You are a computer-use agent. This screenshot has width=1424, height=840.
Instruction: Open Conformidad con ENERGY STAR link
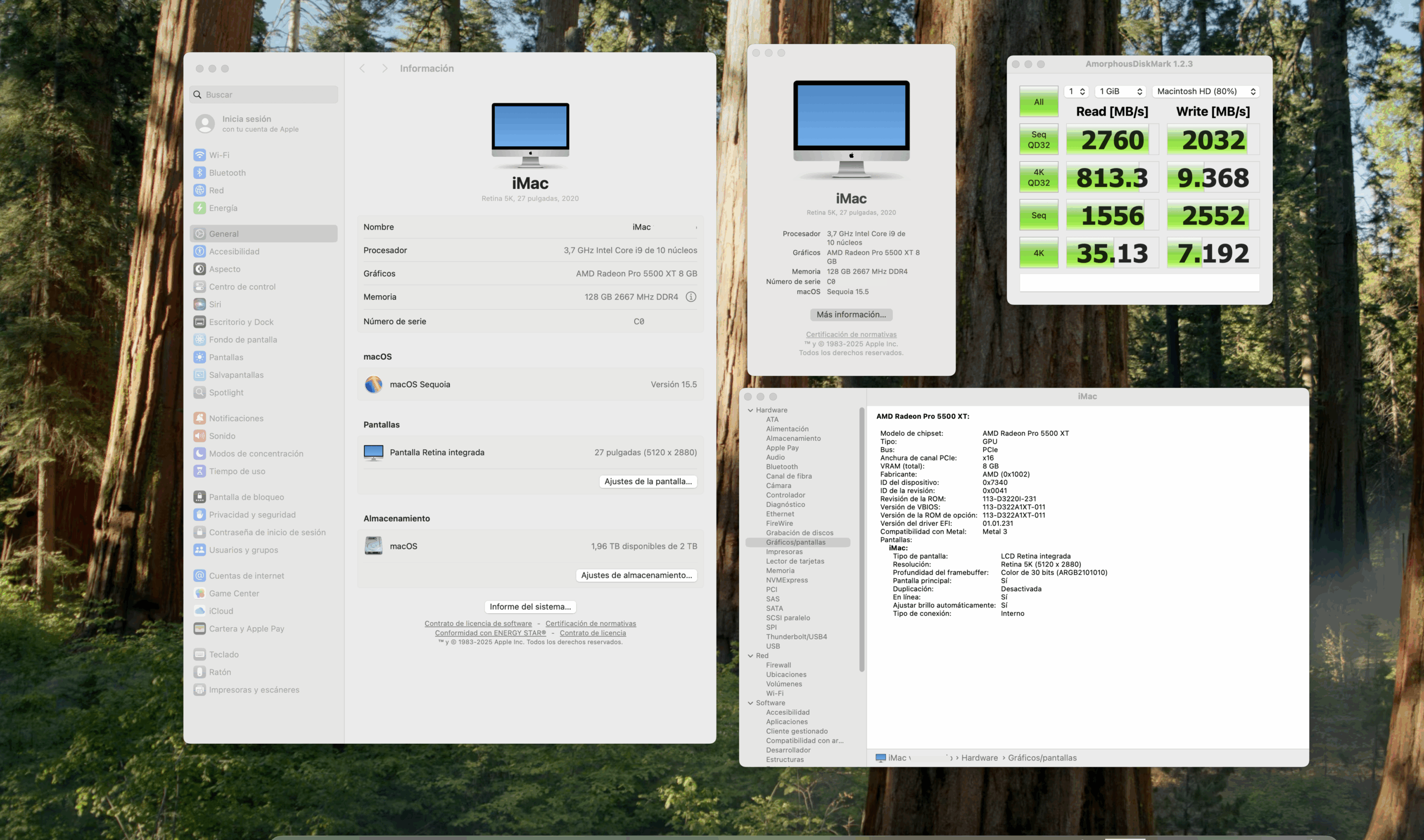[490, 633]
